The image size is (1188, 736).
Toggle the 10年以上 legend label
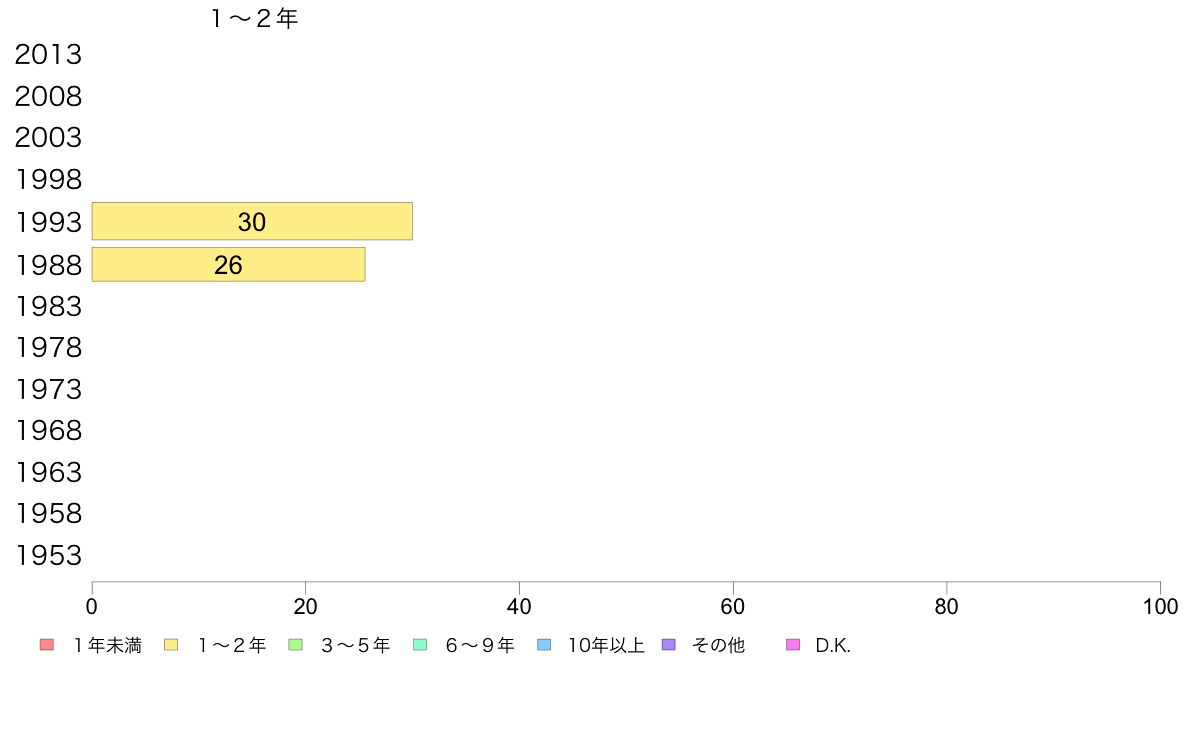tap(606, 646)
